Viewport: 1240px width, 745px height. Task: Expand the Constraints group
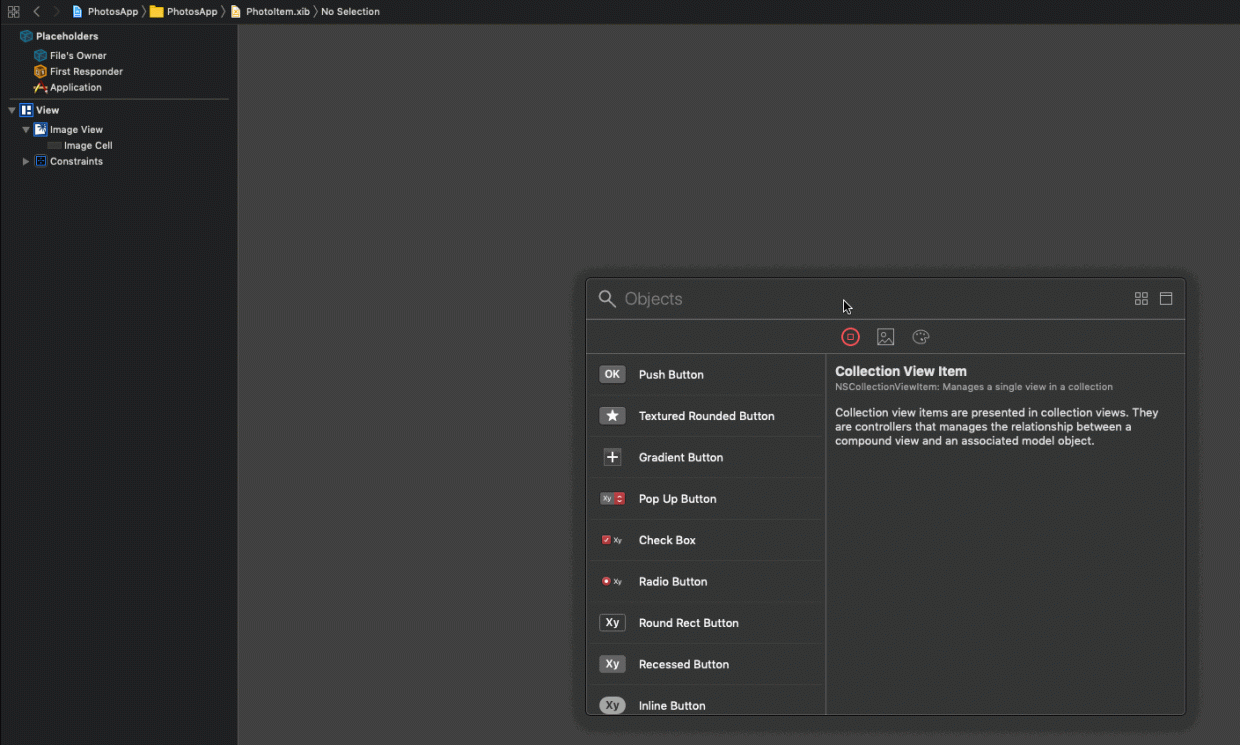(x=26, y=161)
